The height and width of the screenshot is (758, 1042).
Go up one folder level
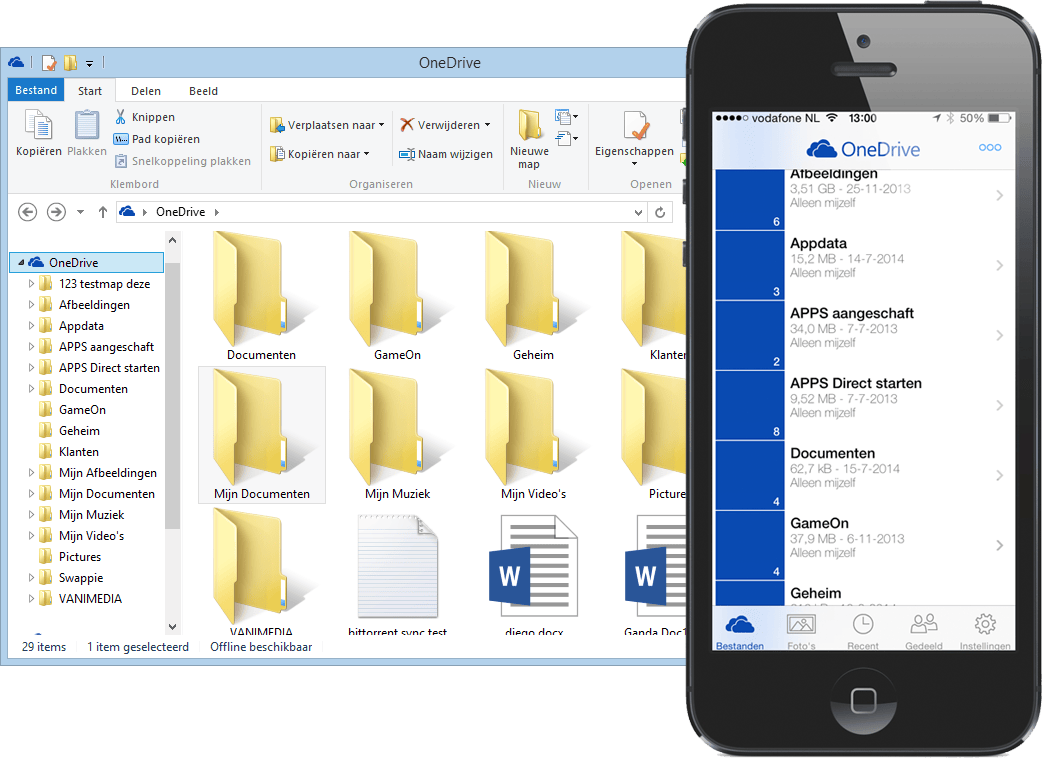tap(102, 212)
